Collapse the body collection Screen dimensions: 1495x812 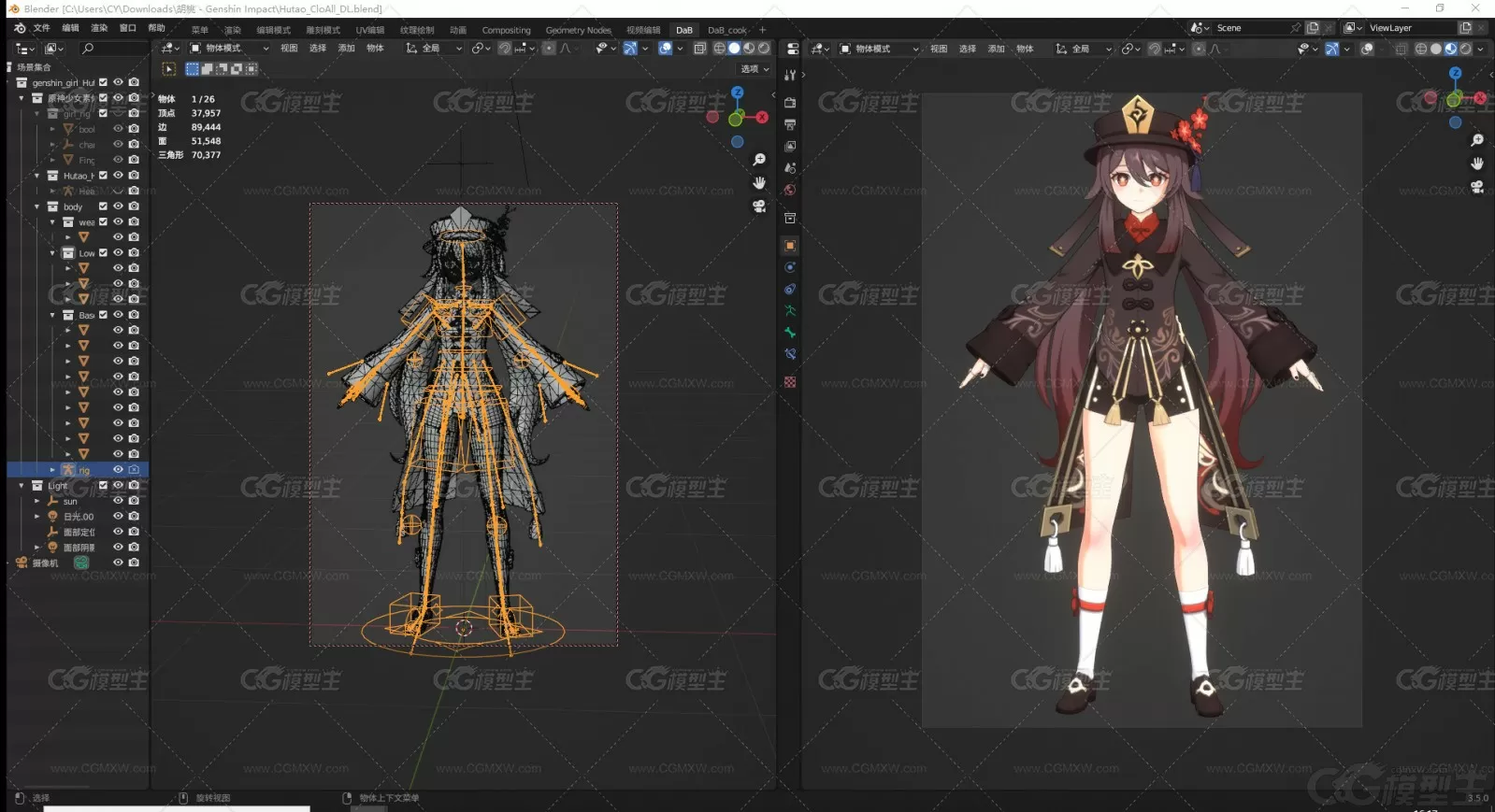pyautogui.click(x=36, y=207)
